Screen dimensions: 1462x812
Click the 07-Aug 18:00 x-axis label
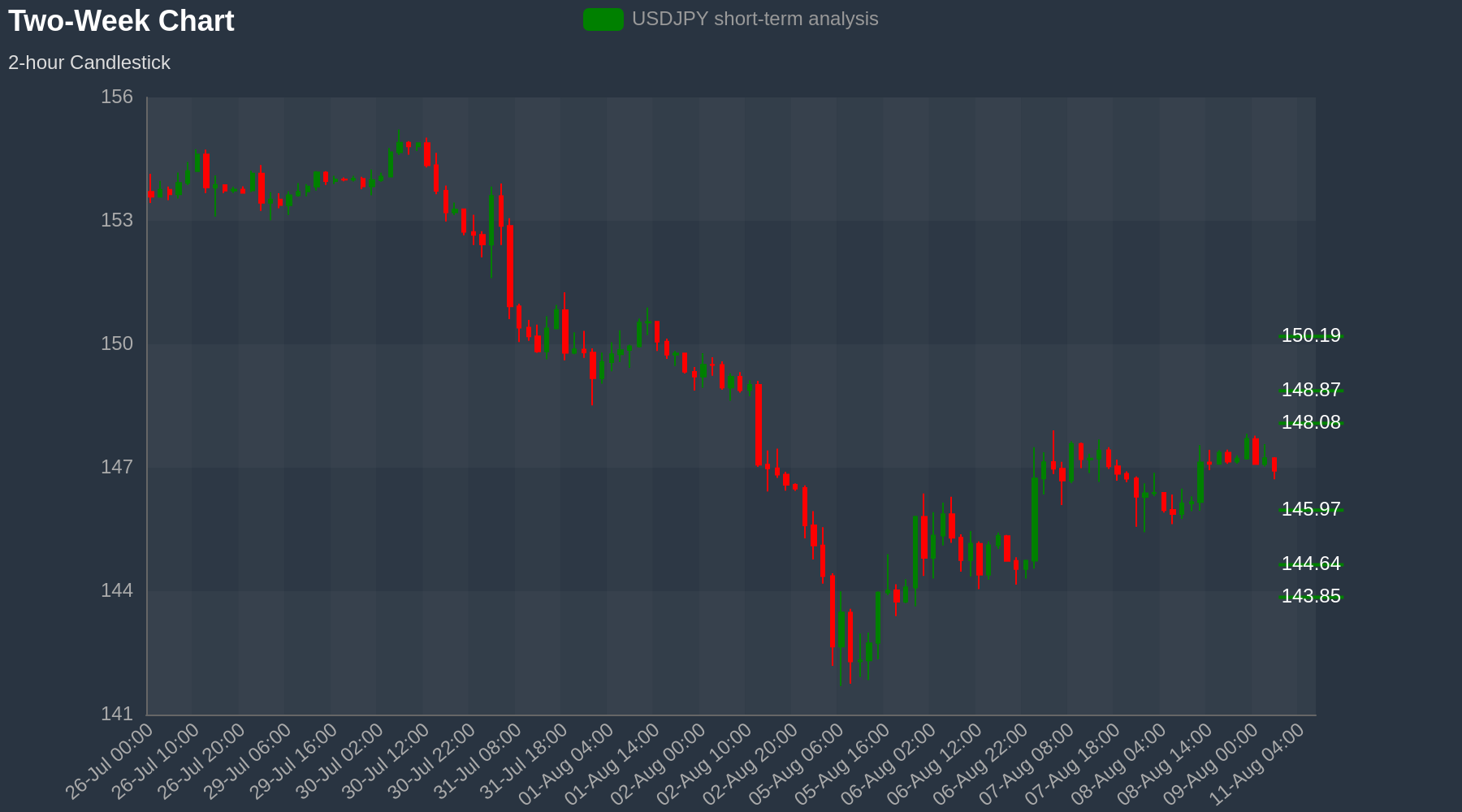(1074, 763)
